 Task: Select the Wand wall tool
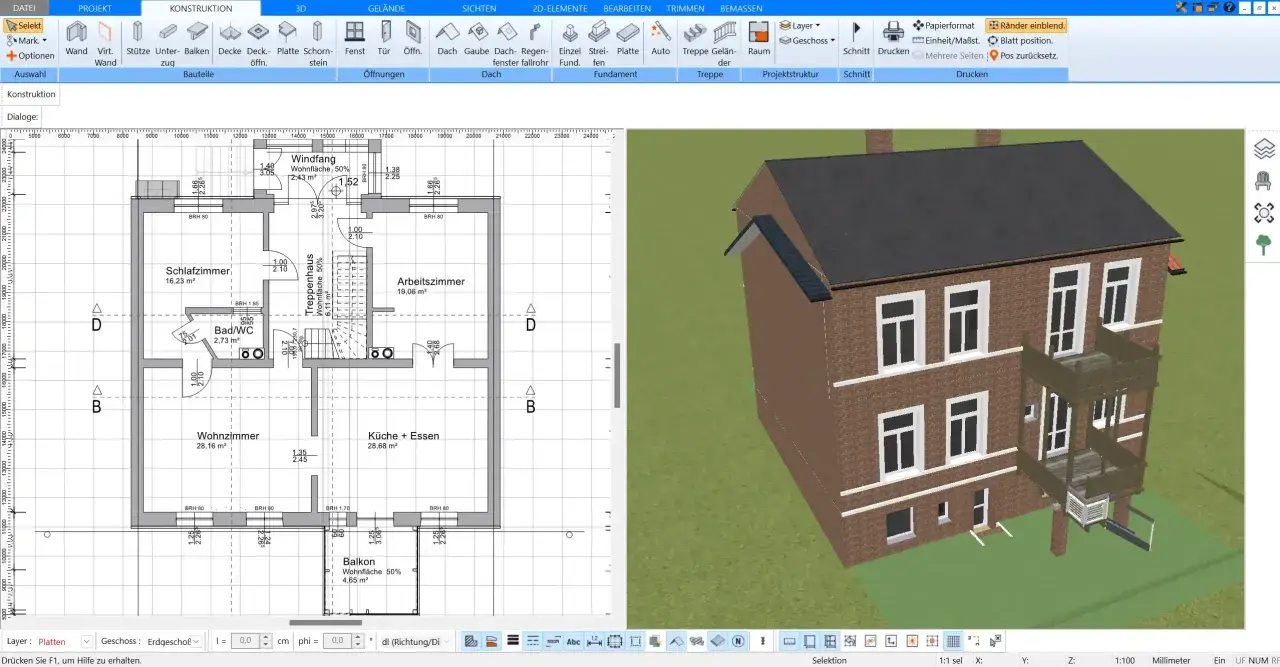pyautogui.click(x=76, y=38)
